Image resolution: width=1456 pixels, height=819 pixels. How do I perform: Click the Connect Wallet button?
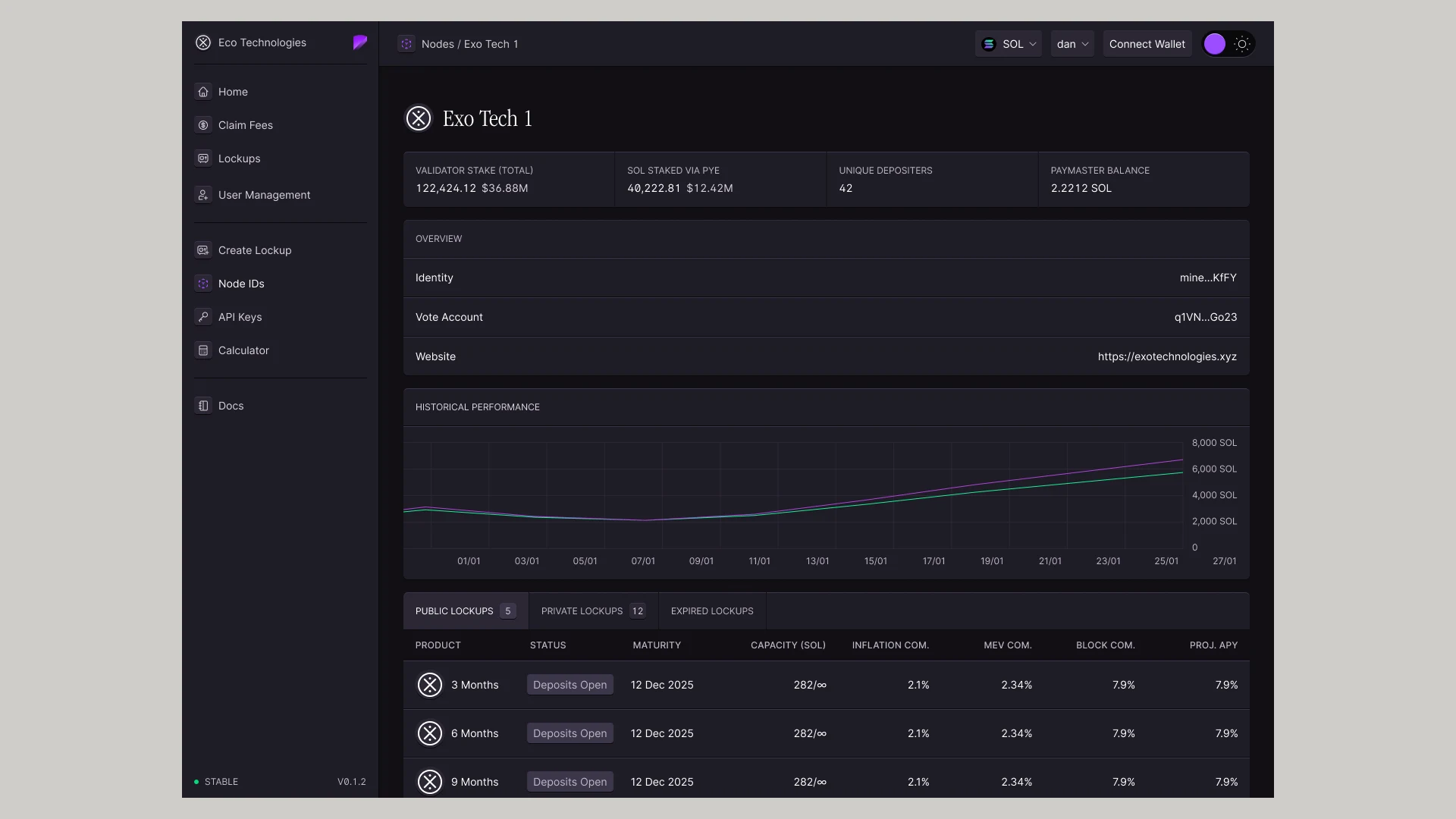point(1147,44)
